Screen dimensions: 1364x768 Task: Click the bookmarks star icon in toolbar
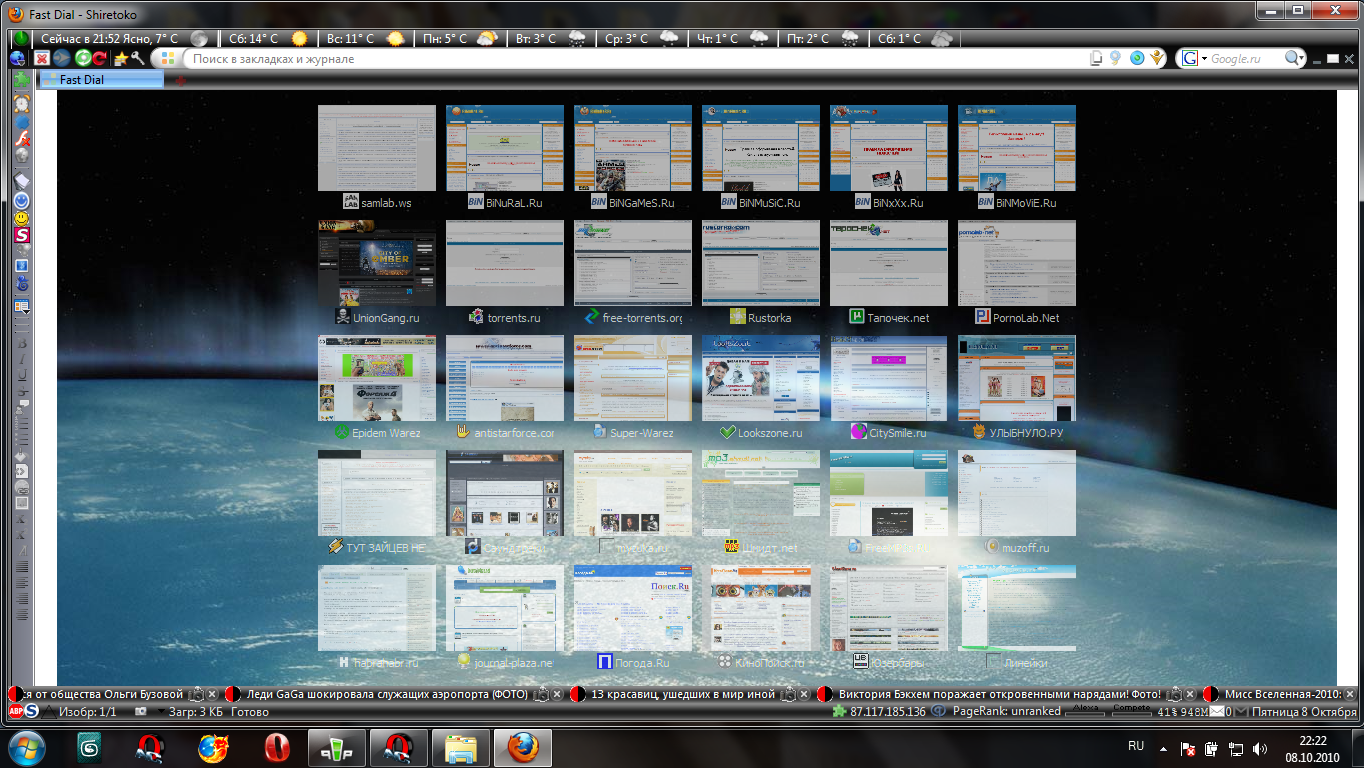click(x=120, y=58)
